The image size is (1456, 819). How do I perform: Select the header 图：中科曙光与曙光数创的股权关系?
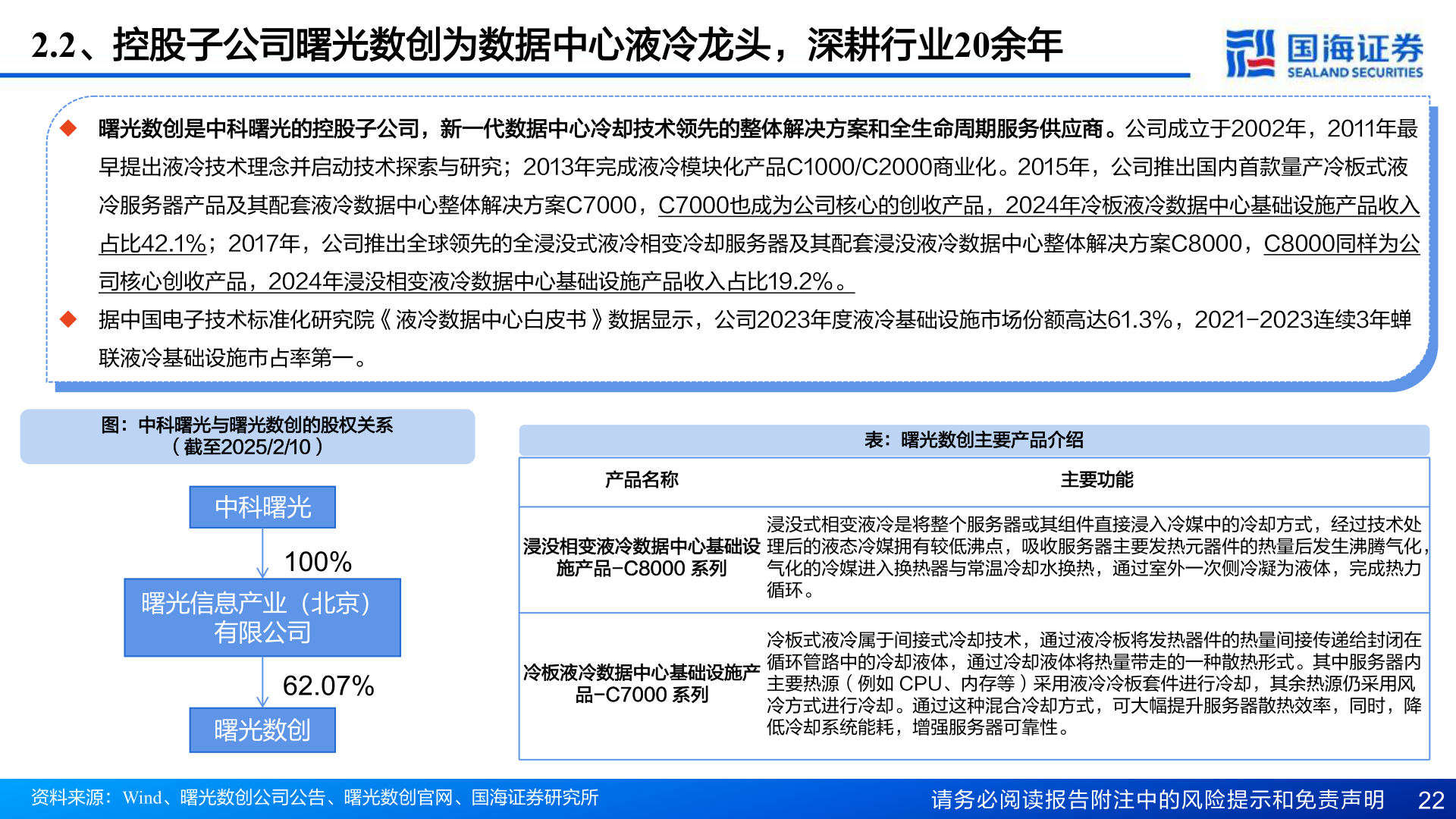(x=248, y=426)
